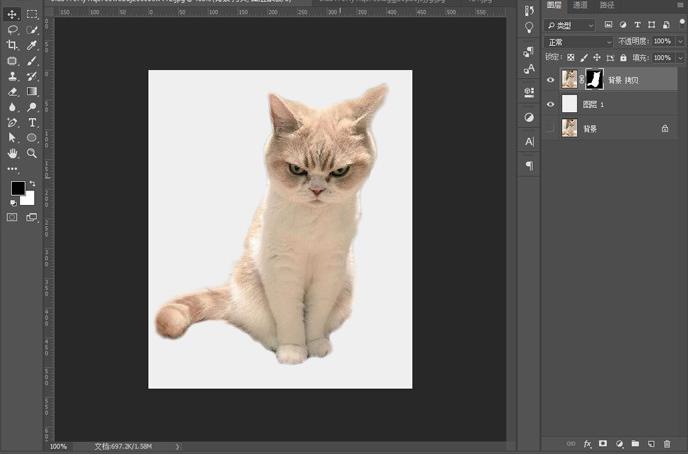Delete the selected layer

pyautogui.click(x=667, y=444)
